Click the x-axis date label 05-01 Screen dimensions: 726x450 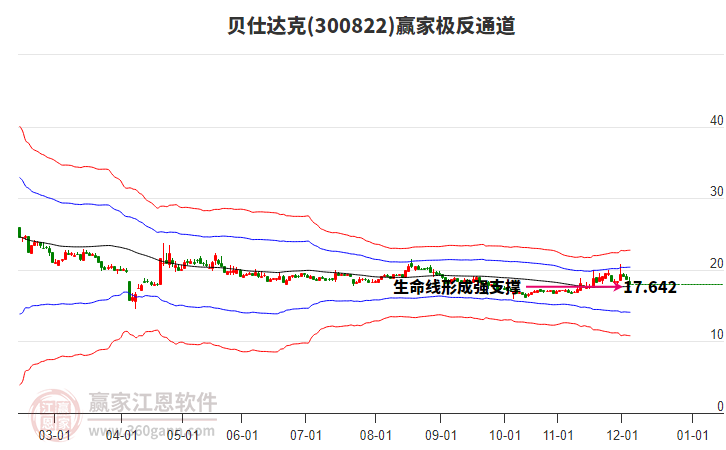point(182,436)
